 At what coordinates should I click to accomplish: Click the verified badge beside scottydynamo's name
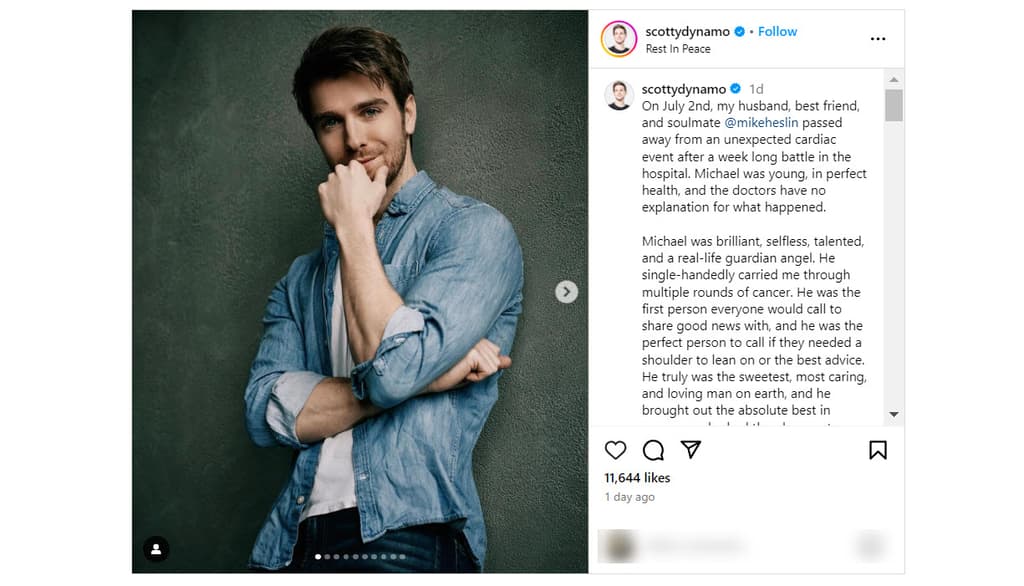point(739,31)
